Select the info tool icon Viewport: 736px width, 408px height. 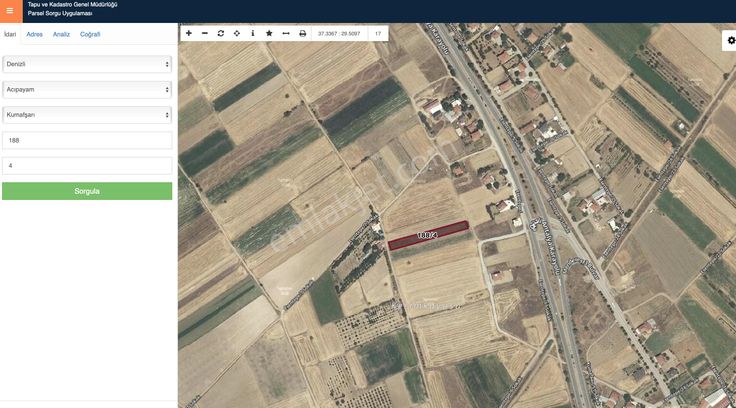[253, 33]
